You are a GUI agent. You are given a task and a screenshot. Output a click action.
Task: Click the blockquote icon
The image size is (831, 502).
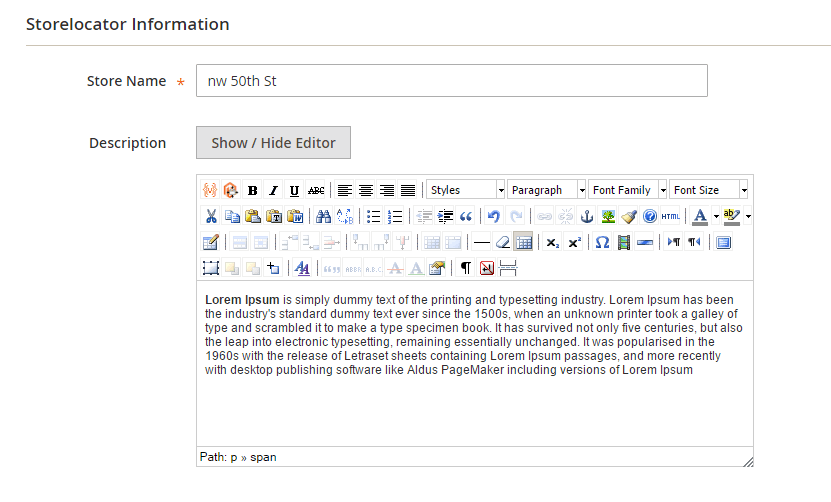(466, 216)
